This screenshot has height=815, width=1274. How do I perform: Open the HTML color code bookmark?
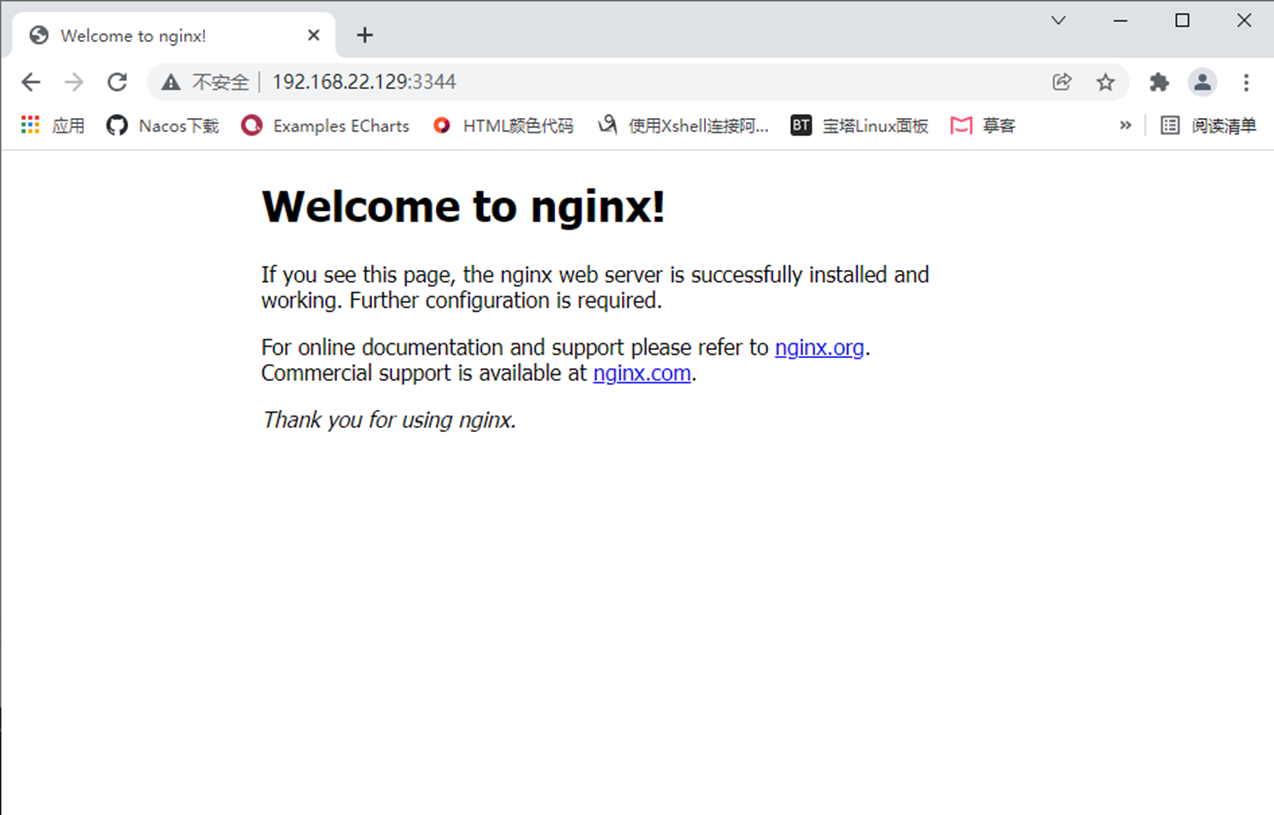click(x=503, y=125)
